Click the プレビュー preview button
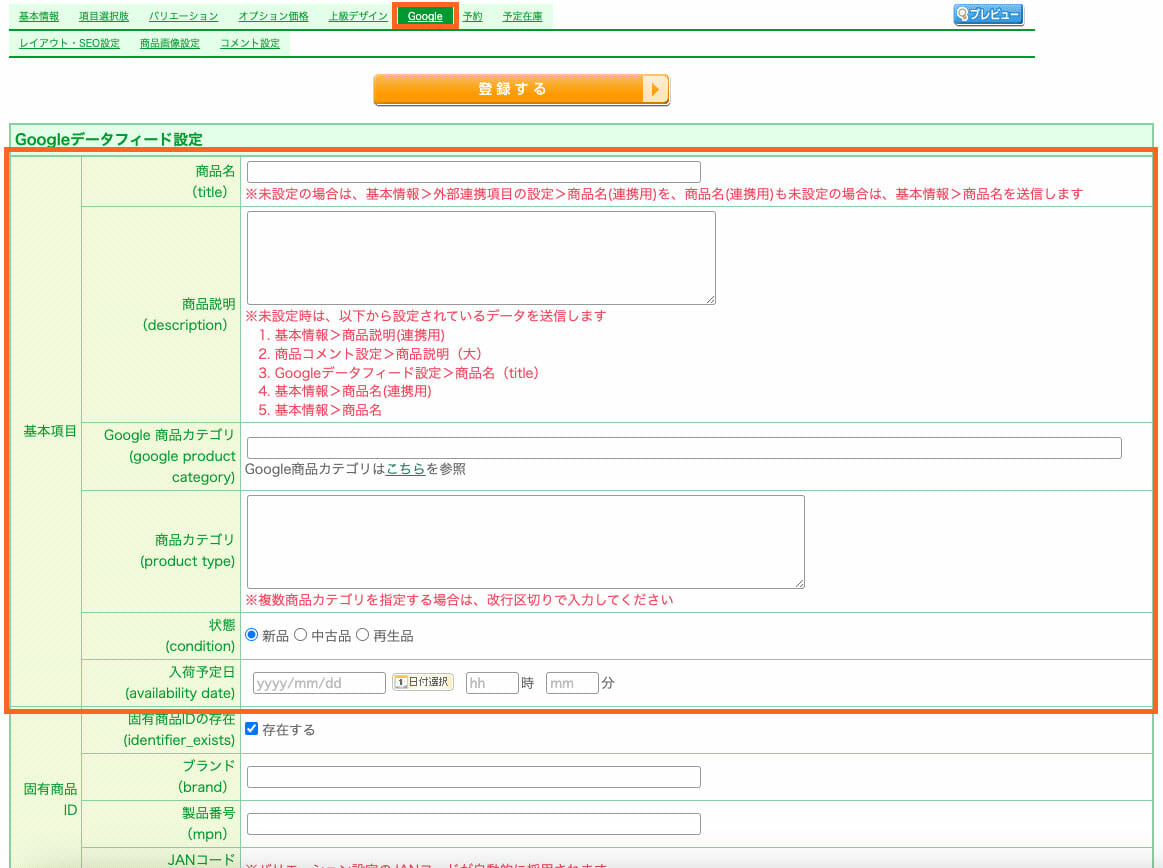Image resolution: width=1163 pixels, height=868 pixels. coord(988,15)
